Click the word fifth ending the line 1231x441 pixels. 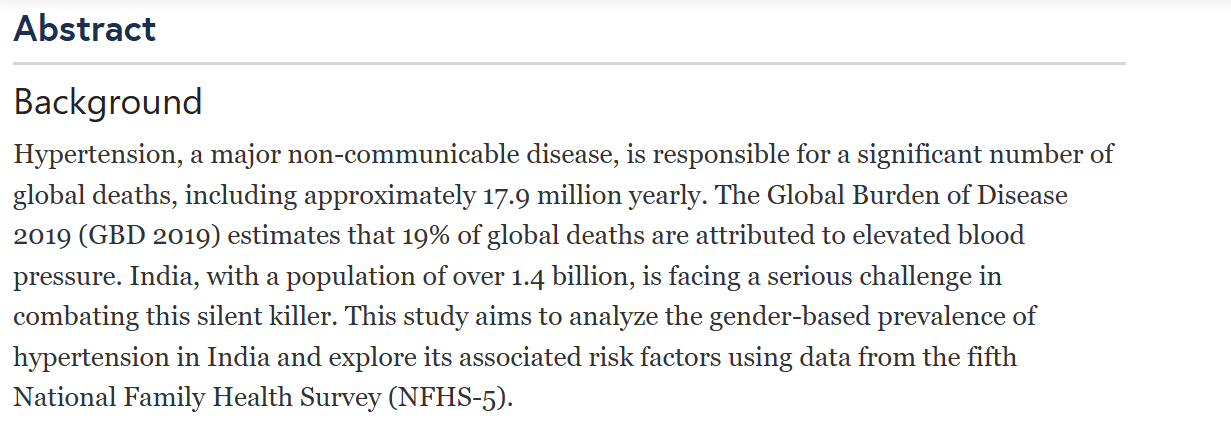983,357
